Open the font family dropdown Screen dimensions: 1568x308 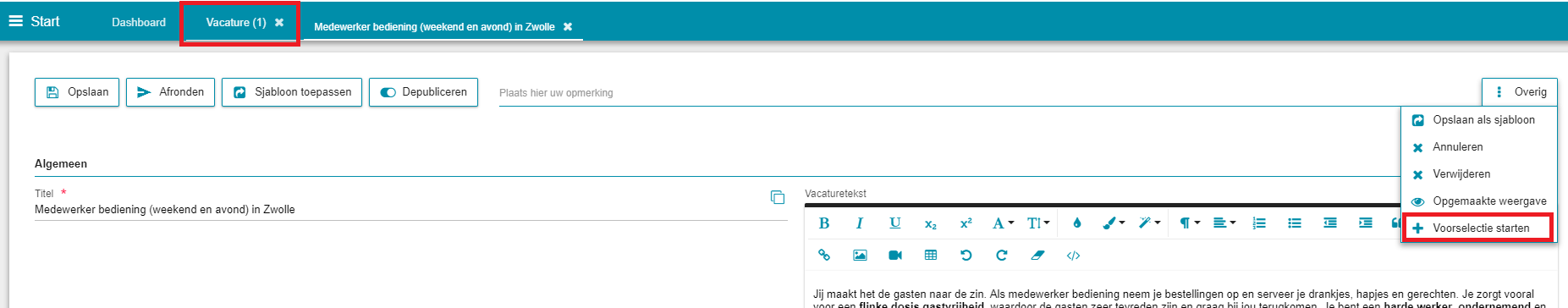1003,223
